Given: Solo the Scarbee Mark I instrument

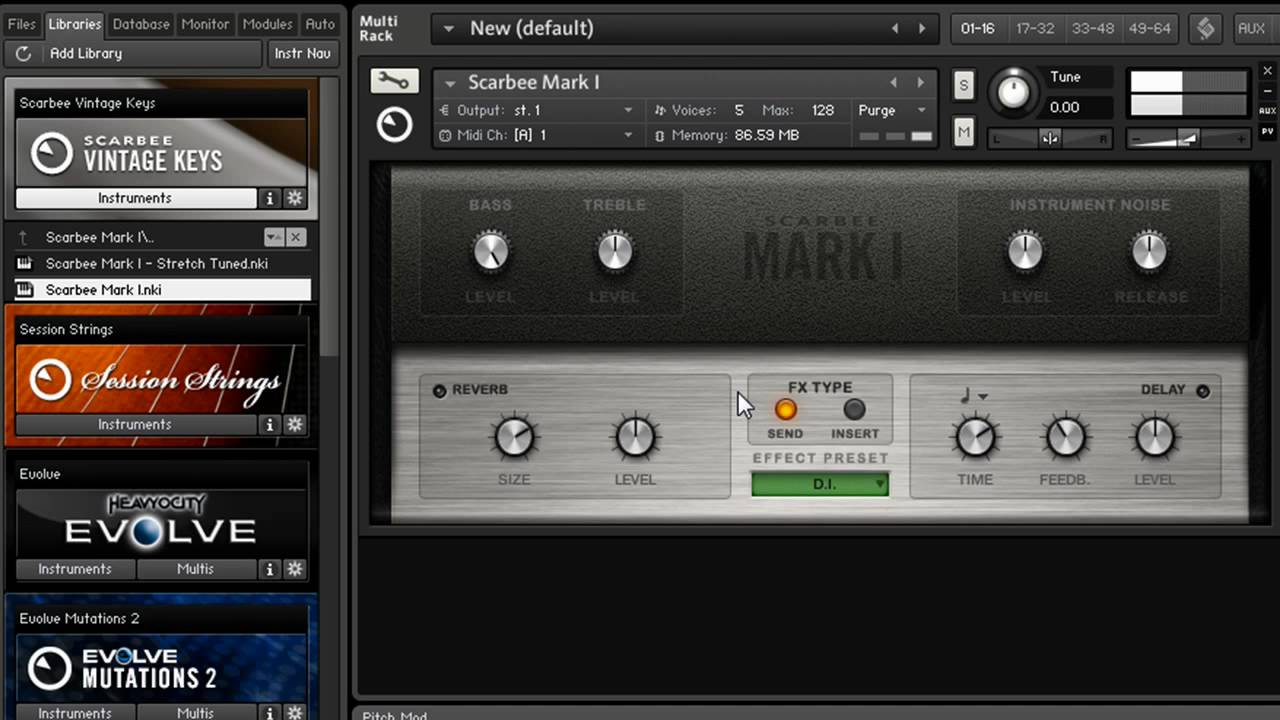Looking at the screenshot, I should 963,85.
